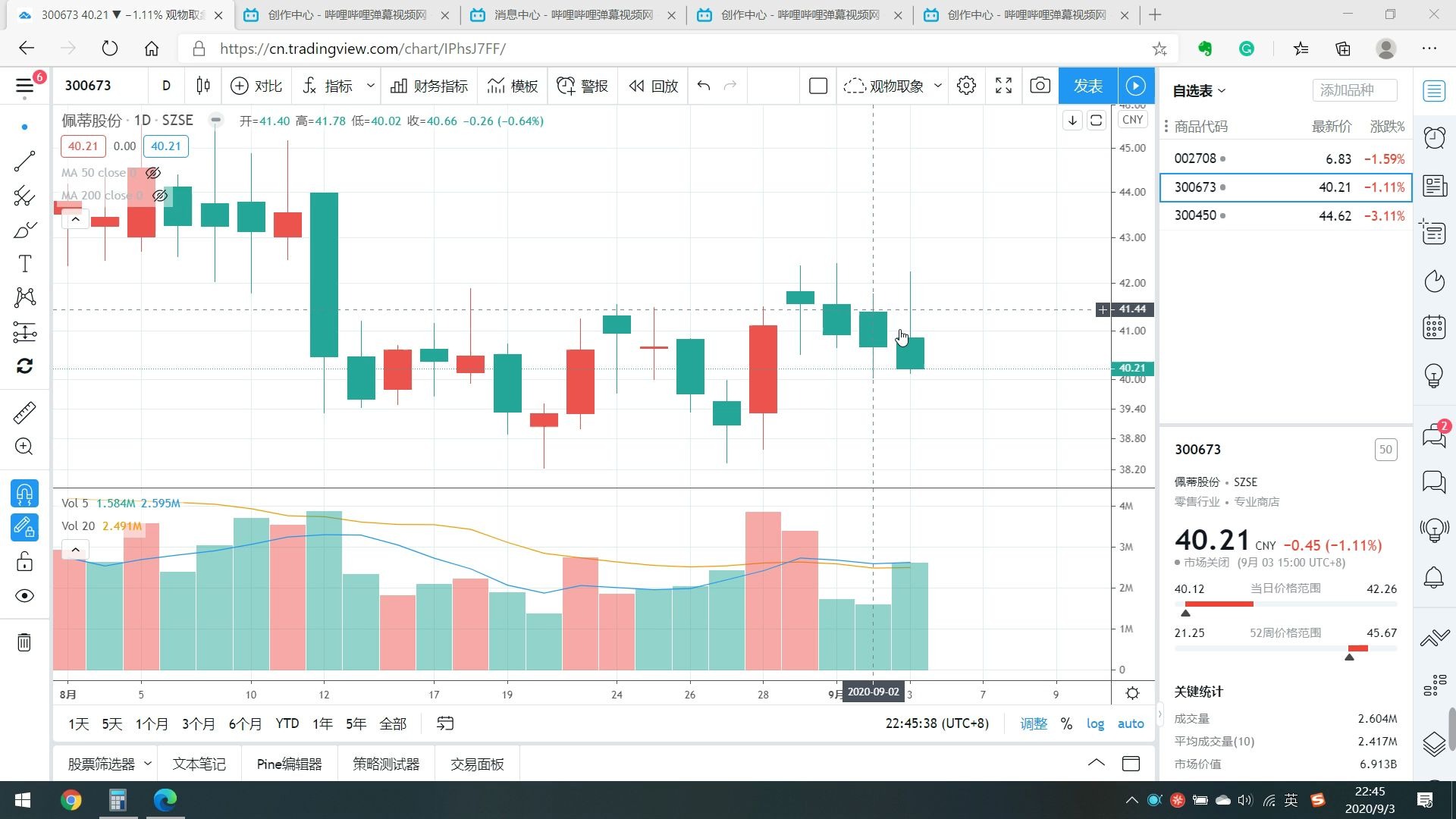Select 300450 row in the watchlist
The image size is (1456, 819).
[1285, 215]
